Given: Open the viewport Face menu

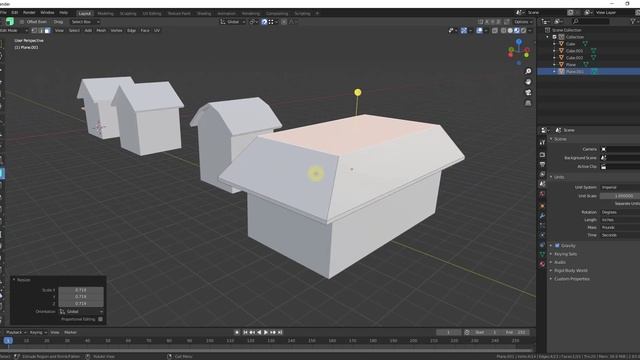Looking at the screenshot, I should coord(145,31).
